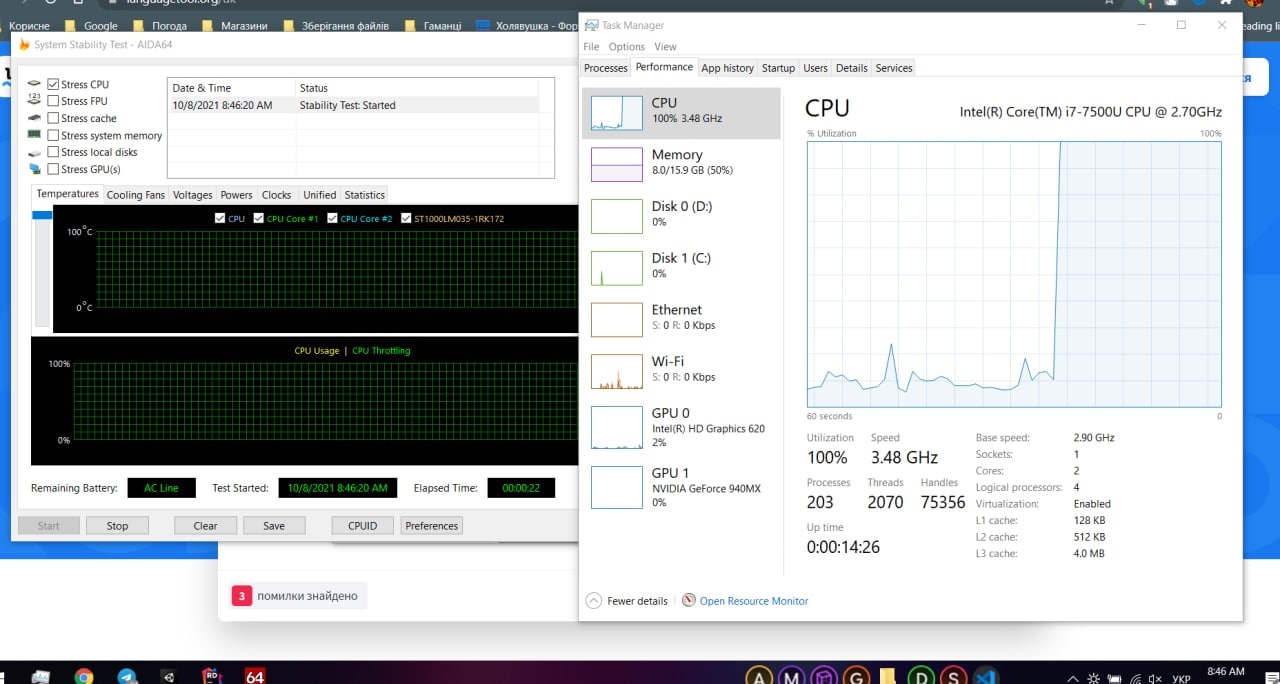Open the View menu in Task Manager

pyautogui.click(x=665, y=46)
